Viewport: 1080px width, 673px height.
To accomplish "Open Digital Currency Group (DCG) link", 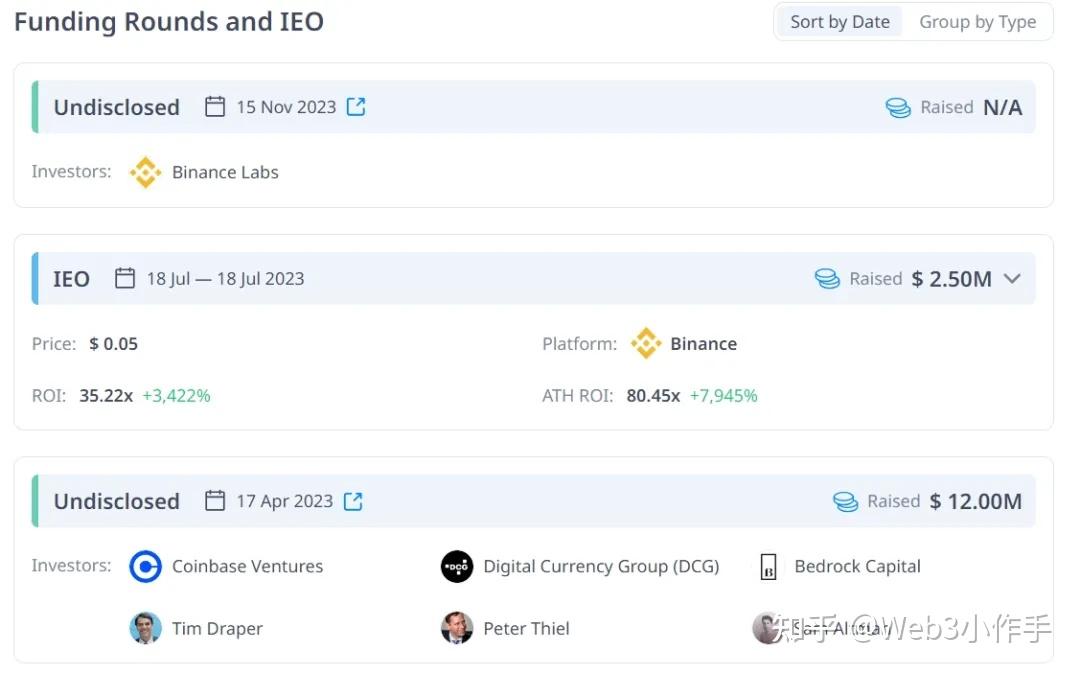I will pyautogui.click(x=601, y=567).
